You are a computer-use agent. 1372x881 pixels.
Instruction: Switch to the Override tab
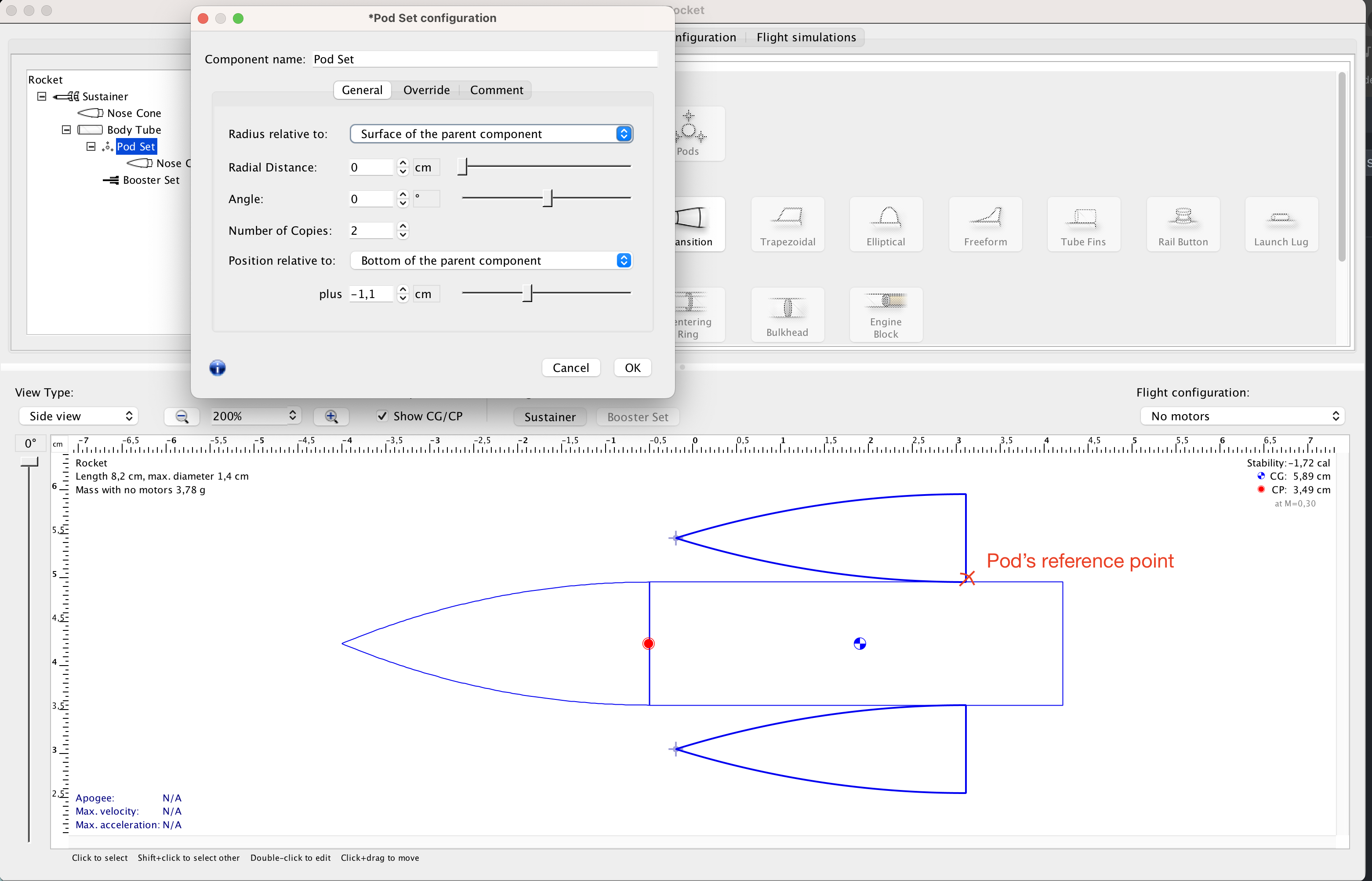(426, 91)
